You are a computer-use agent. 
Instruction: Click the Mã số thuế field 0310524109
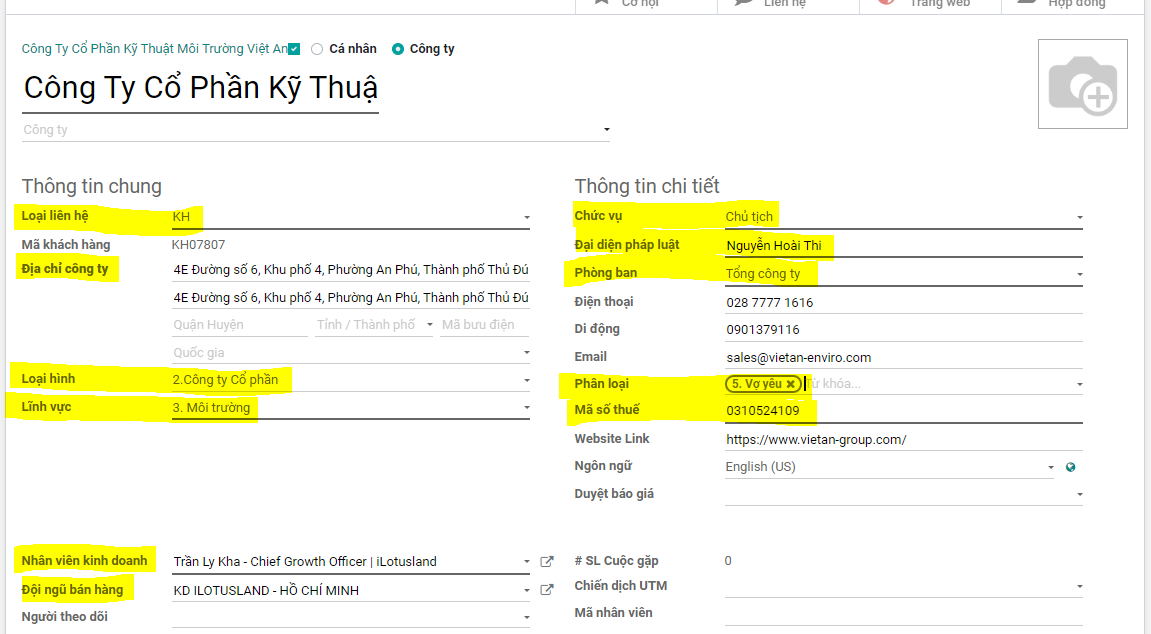coord(904,411)
